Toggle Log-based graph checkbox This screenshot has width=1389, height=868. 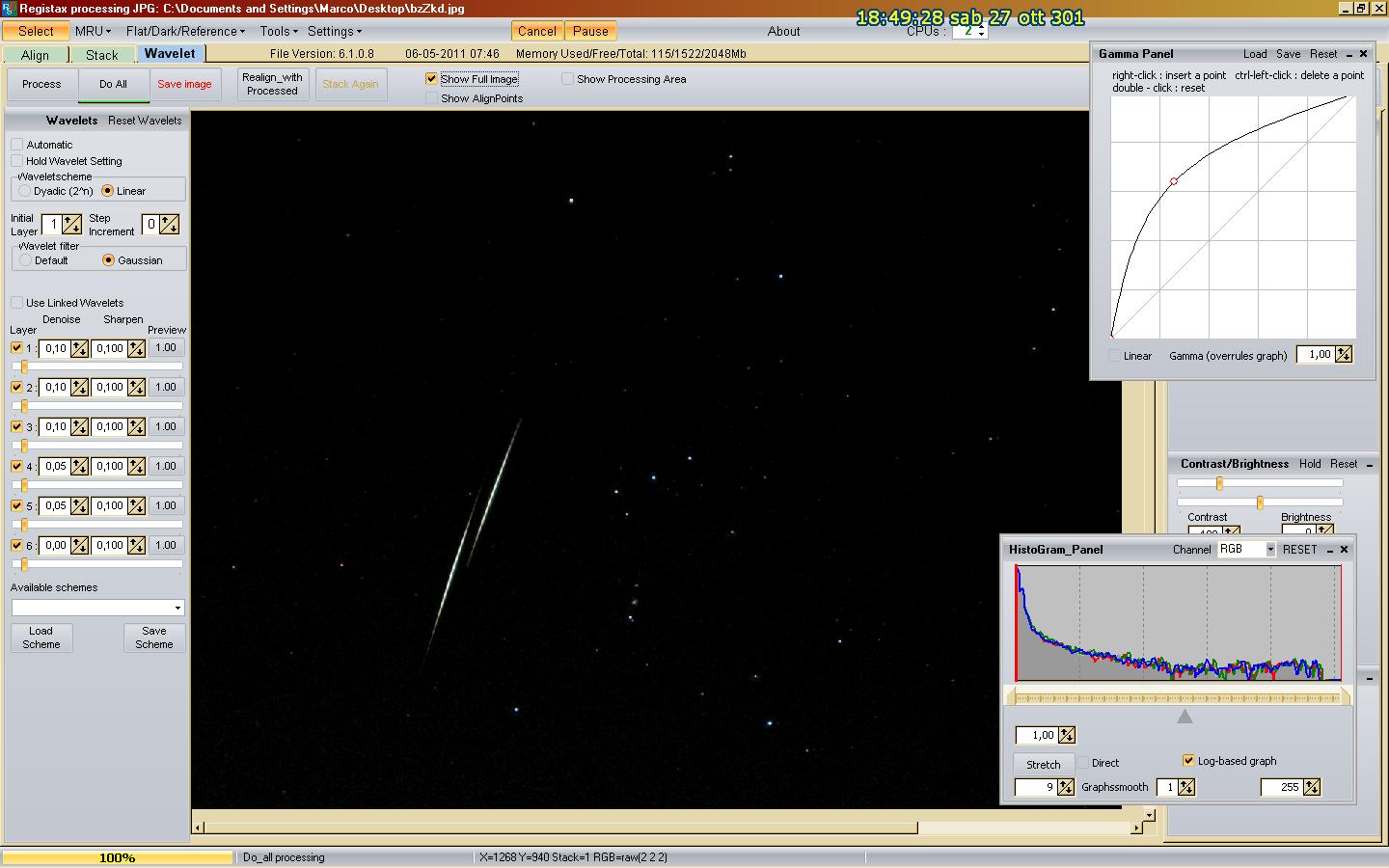[x=1188, y=761]
